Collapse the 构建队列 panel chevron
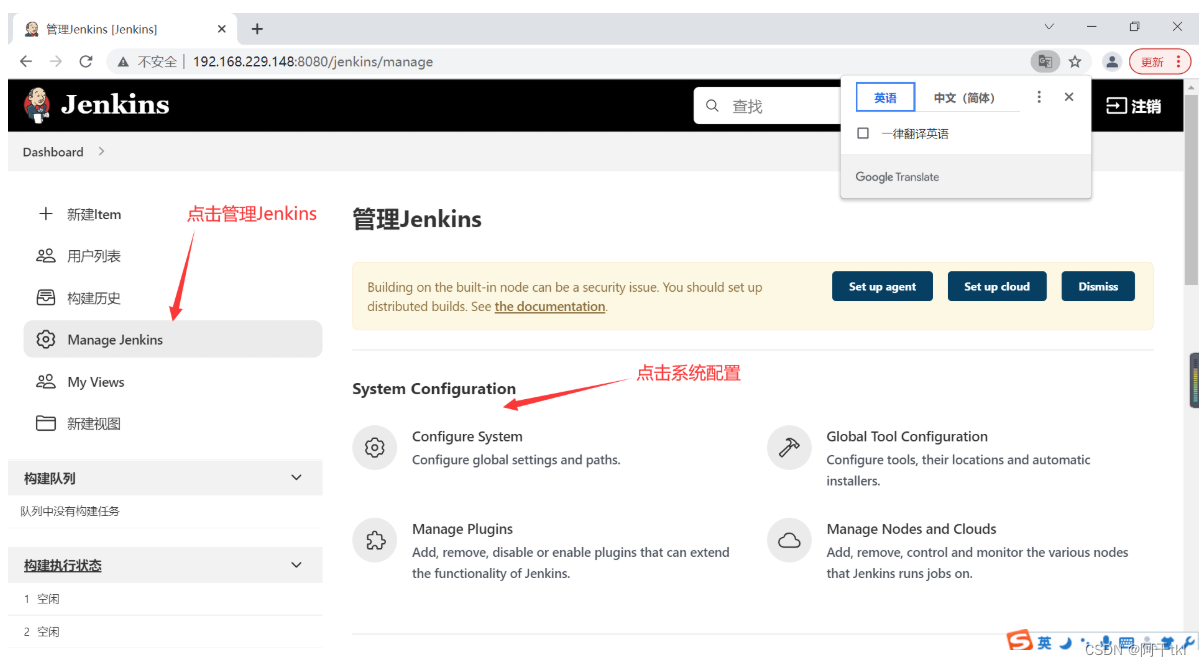Viewport: 1201px width, 666px height. 296,478
